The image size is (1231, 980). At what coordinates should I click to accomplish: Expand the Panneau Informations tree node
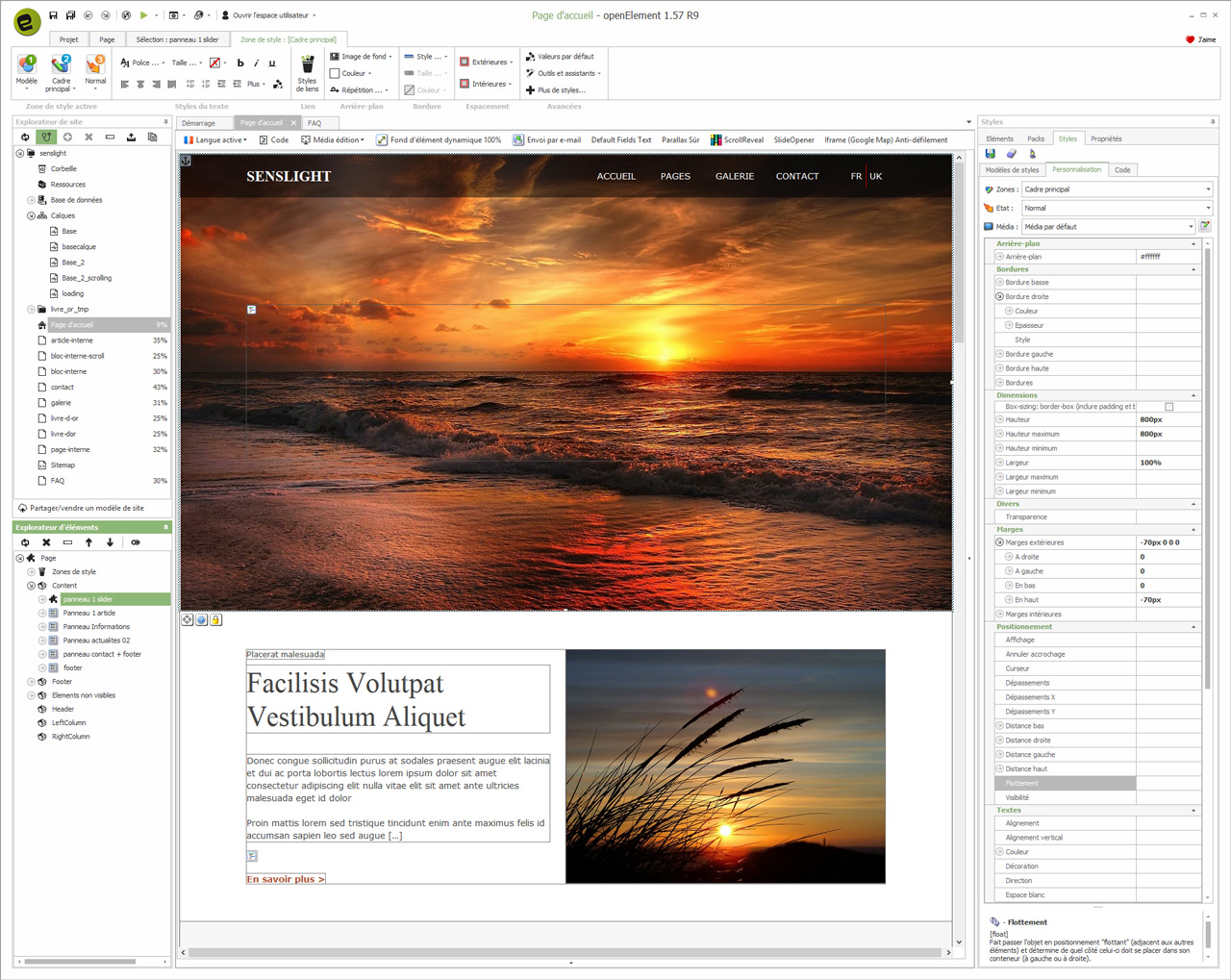42,627
